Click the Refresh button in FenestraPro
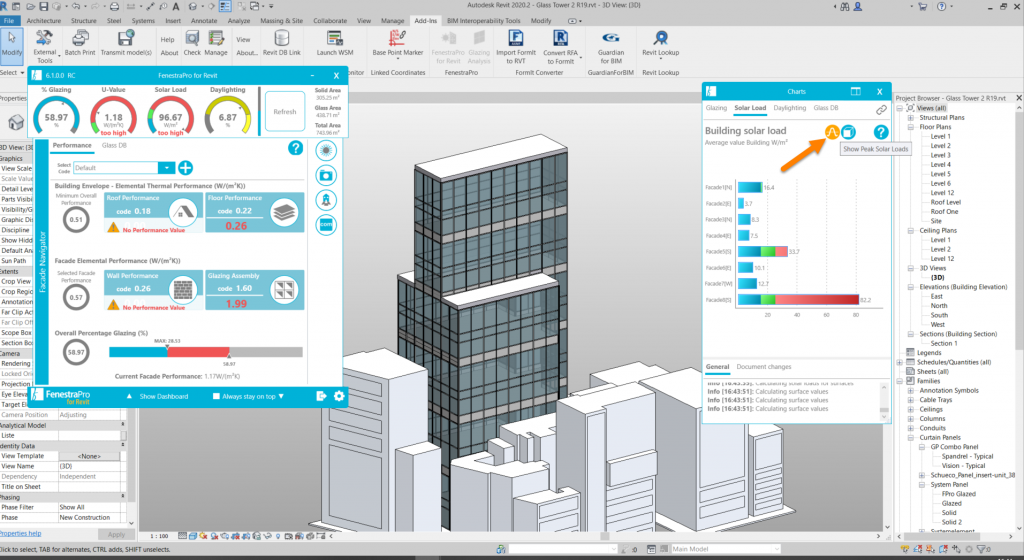 coord(285,112)
